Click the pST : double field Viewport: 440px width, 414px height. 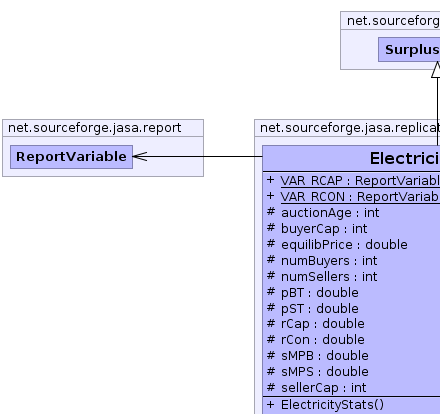pos(313,309)
